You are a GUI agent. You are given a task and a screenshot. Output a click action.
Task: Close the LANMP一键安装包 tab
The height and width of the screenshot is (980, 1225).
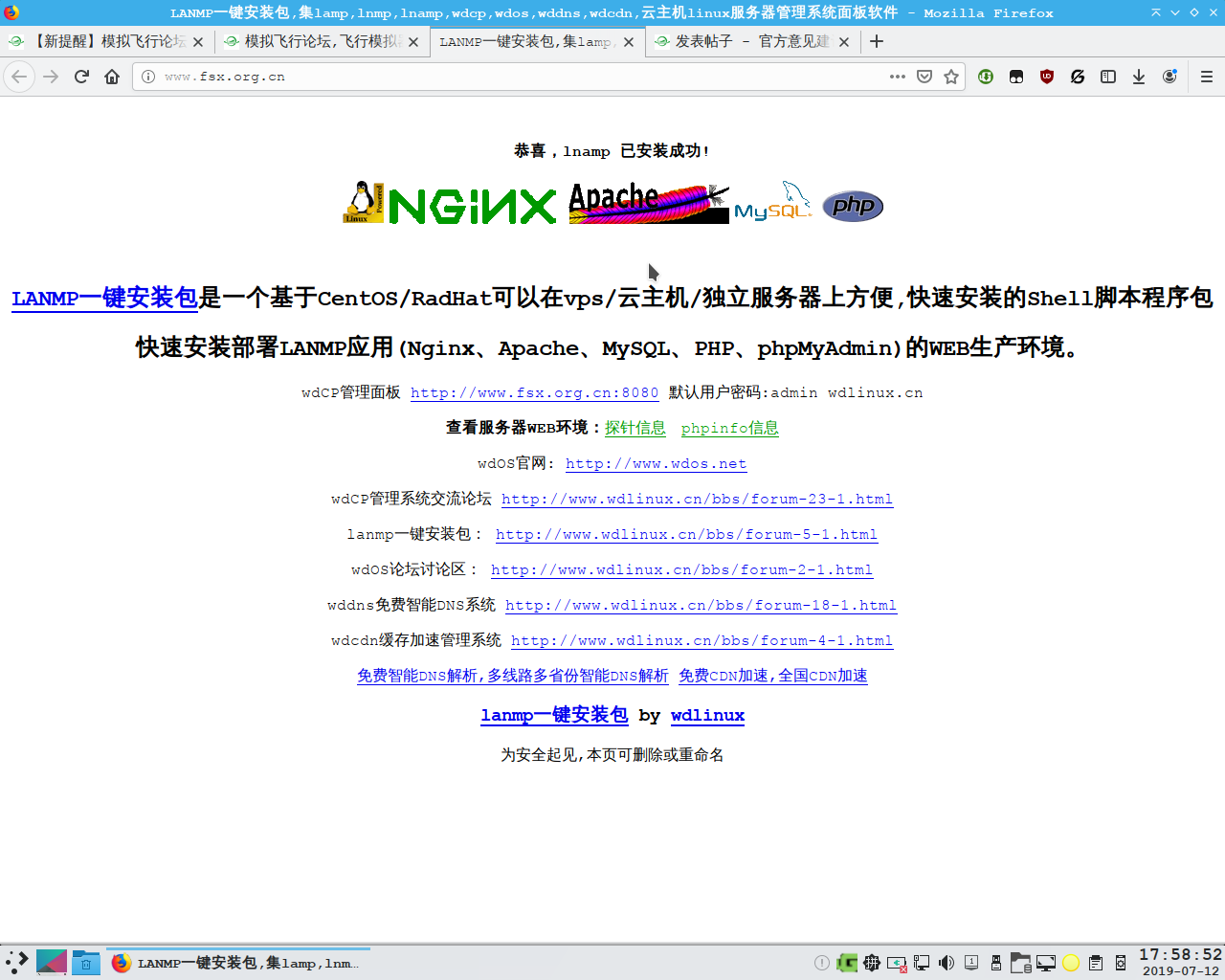(x=629, y=42)
